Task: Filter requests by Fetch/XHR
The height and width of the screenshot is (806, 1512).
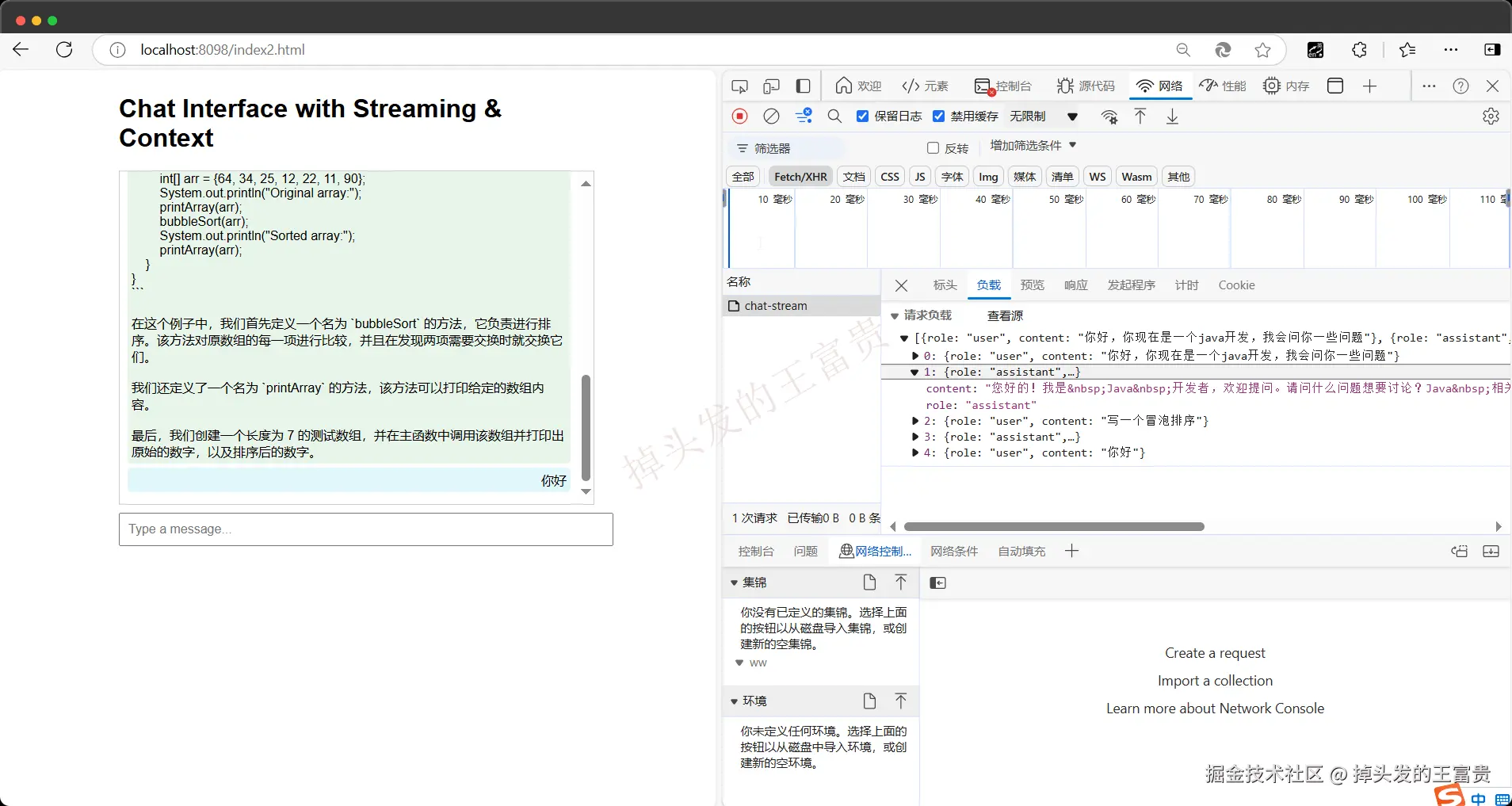Action: tap(800, 177)
